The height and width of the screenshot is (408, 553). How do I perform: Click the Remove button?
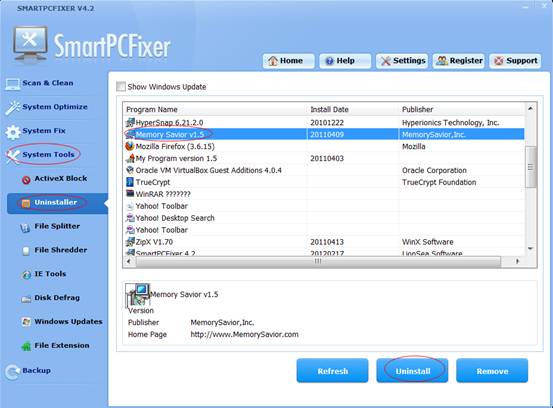coord(492,371)
